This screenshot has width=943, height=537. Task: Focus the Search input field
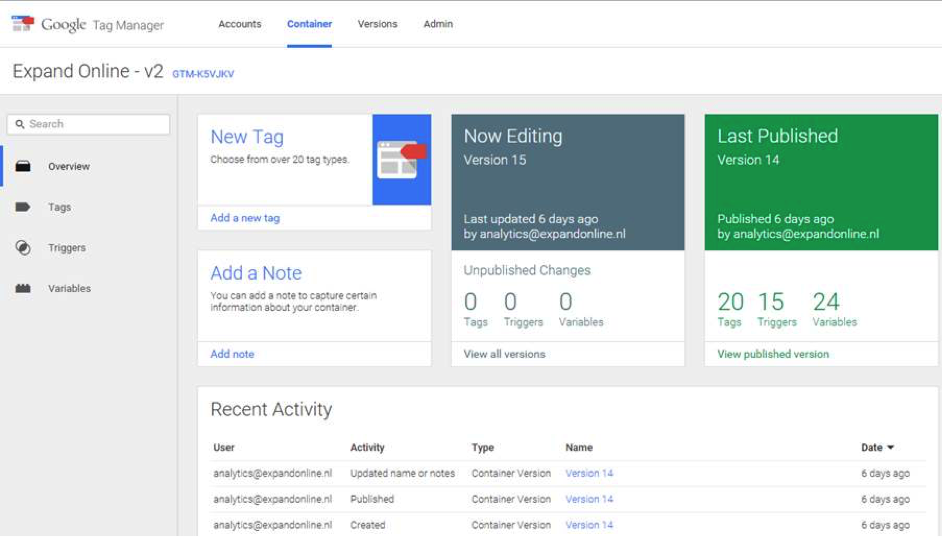tap(88, 124)
